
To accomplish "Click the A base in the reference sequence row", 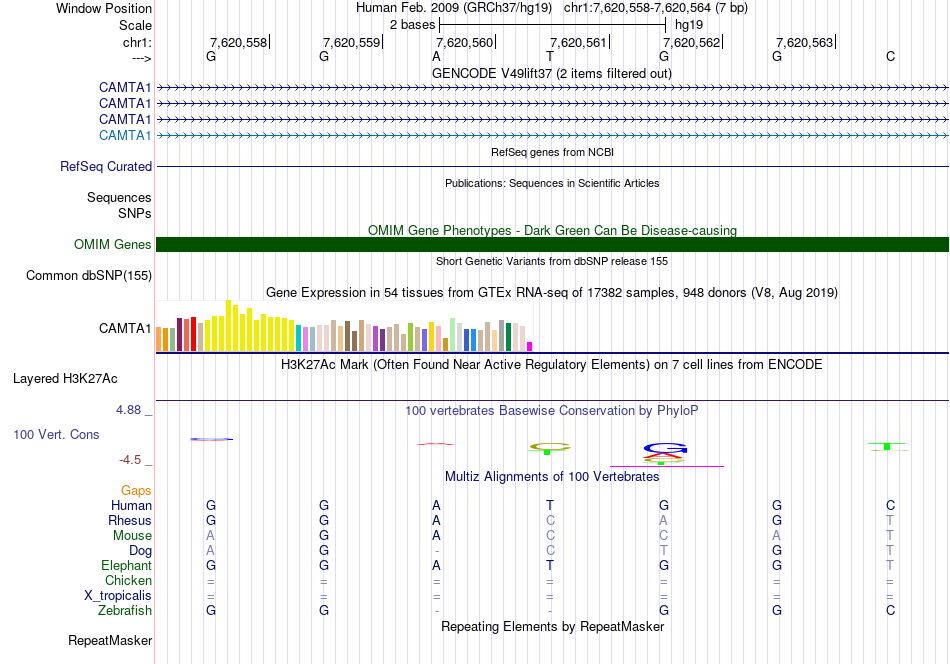I will [436, 56].
